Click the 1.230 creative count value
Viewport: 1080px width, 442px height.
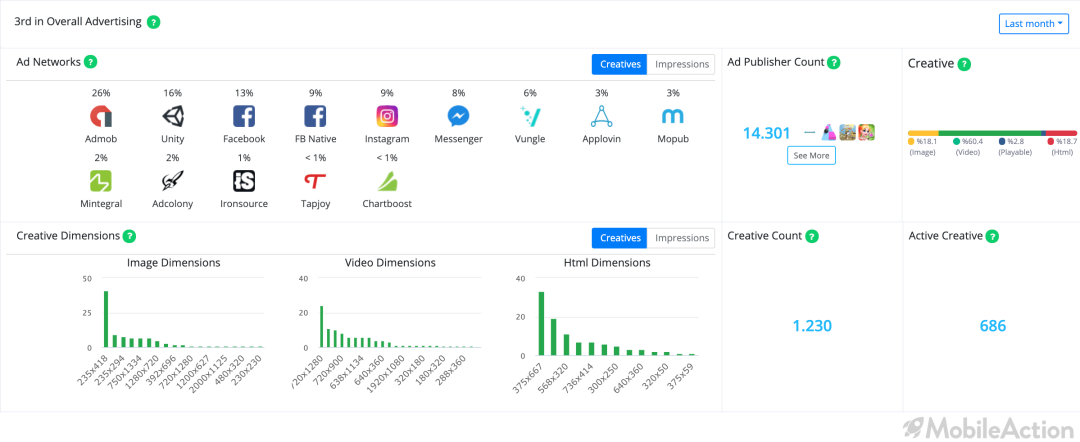(811, 326)
